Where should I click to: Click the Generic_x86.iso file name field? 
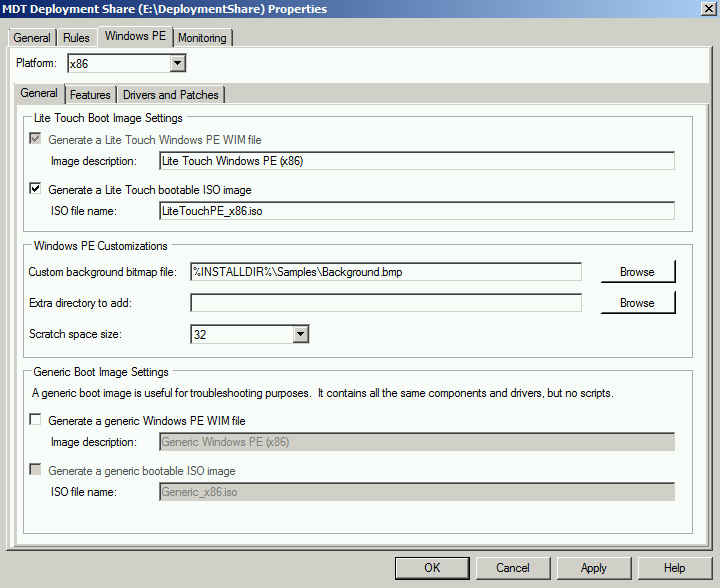416,492
